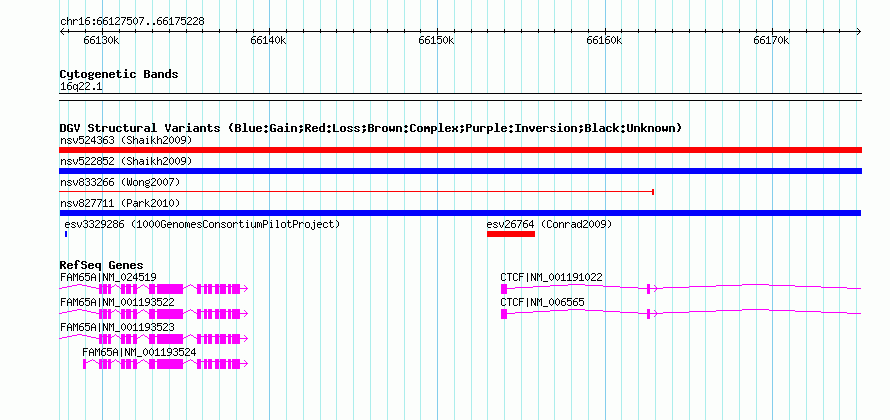Click the 66160k ruler tick label
Image resolution: width=890 pixels, height=420 pixels.
pos(604,41)
